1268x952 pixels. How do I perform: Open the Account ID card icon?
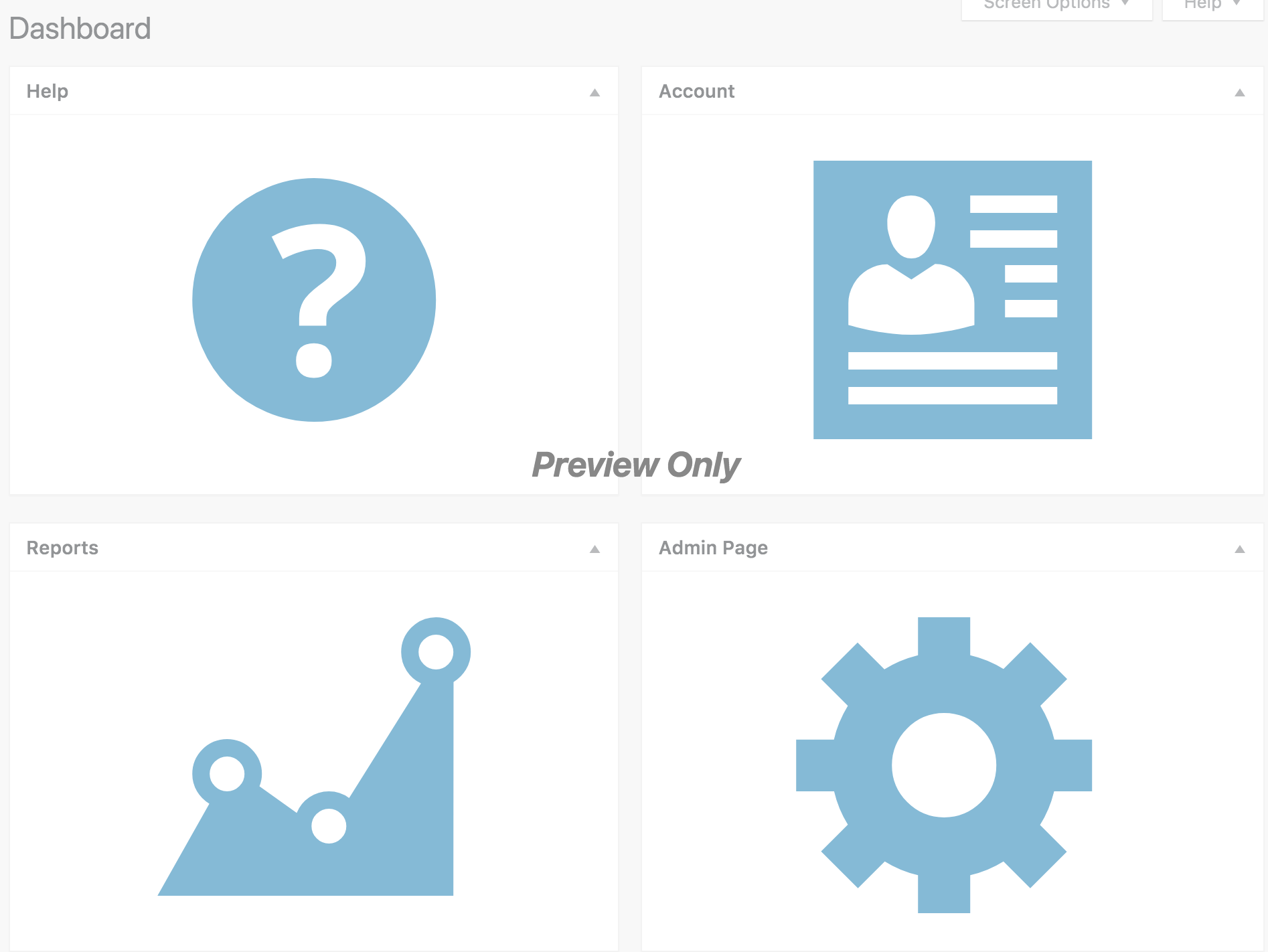[x=952, y=300]
